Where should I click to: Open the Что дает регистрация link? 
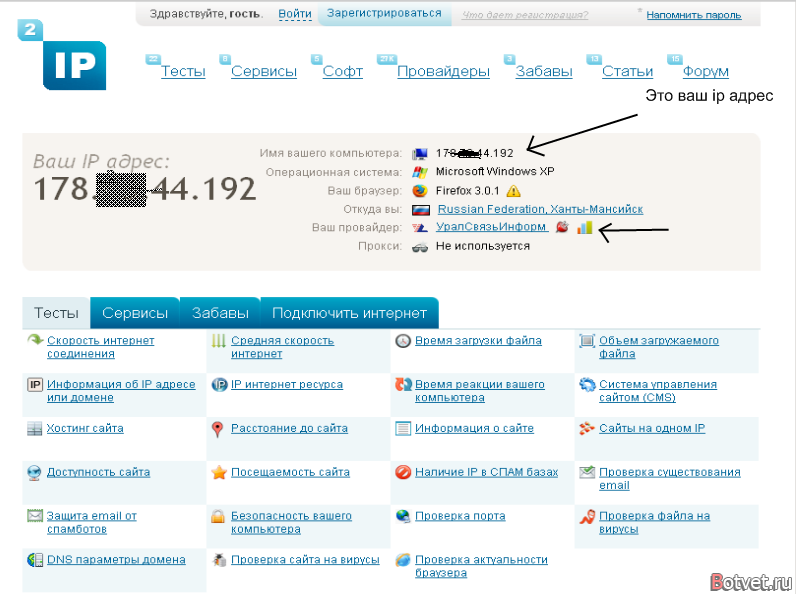[525, 15]
